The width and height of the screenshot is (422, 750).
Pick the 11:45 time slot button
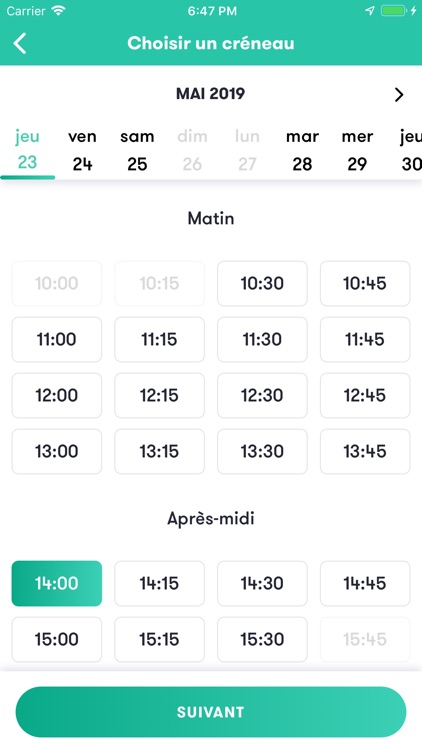pyautogui.click(x=365, y=339)
